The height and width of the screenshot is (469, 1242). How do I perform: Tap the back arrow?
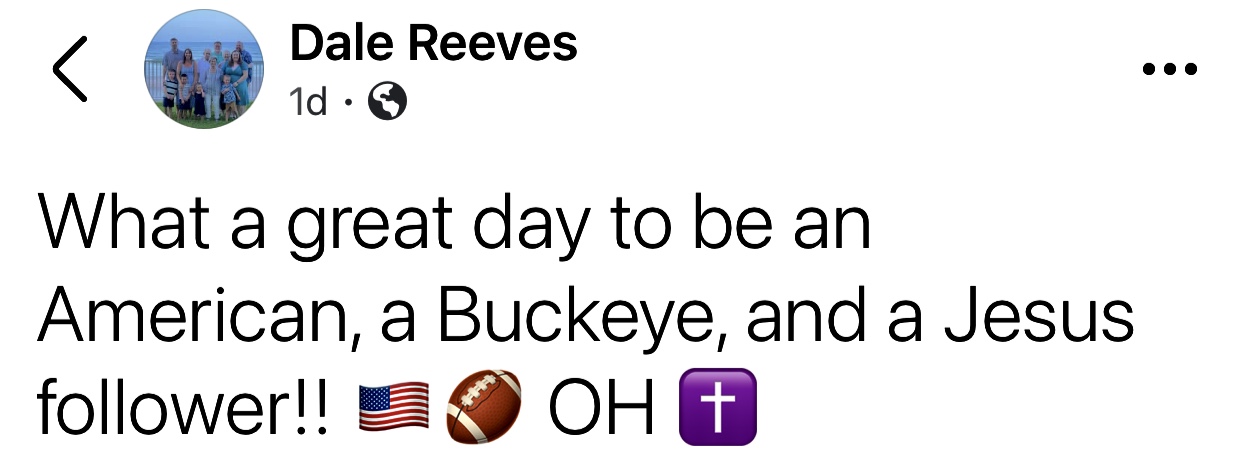(x=69, y=70)
